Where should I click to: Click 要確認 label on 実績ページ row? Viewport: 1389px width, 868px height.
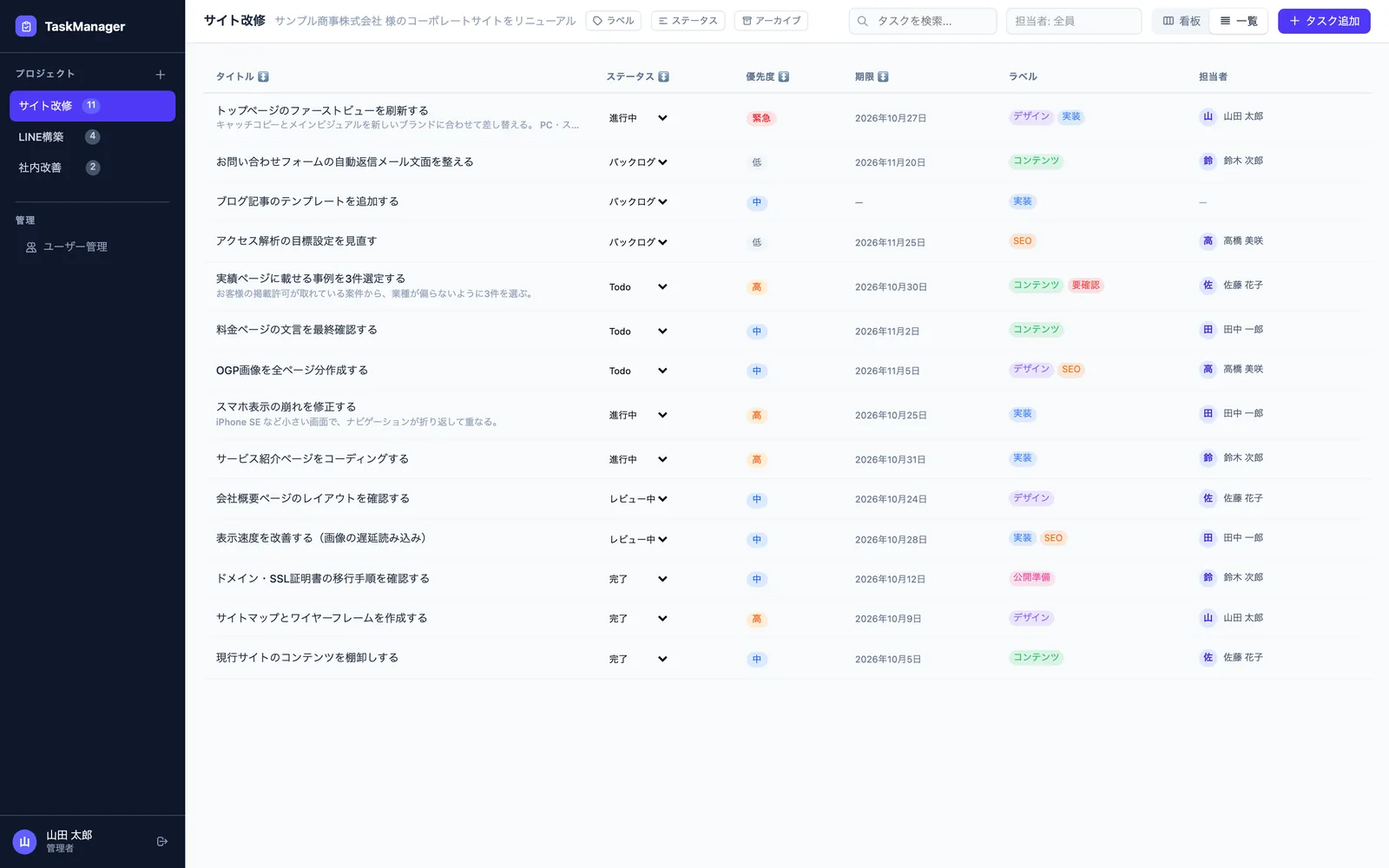pyautogui.click(x=1085, y=285)
